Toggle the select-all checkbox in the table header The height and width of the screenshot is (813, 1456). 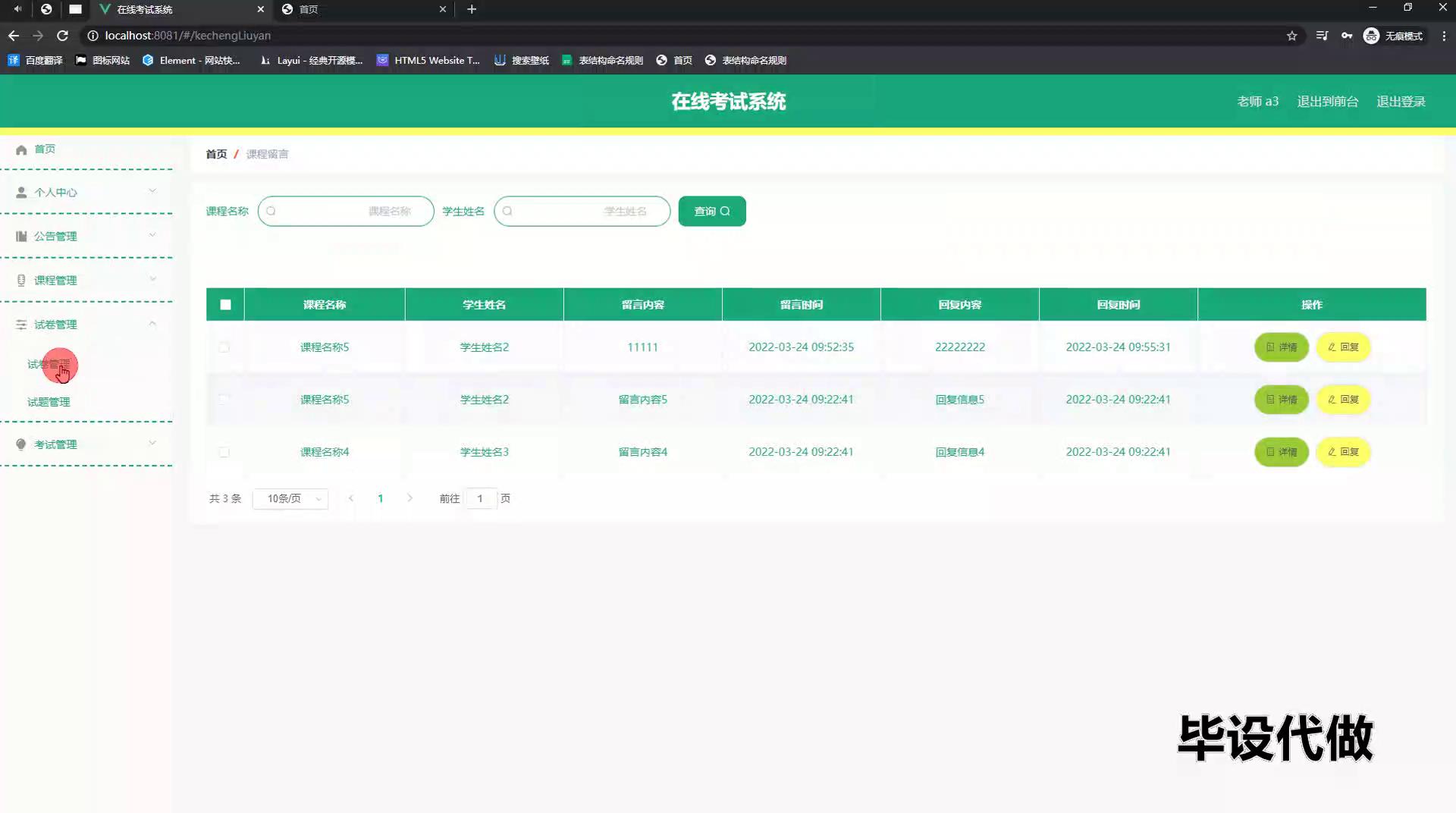tap(225, 305)
